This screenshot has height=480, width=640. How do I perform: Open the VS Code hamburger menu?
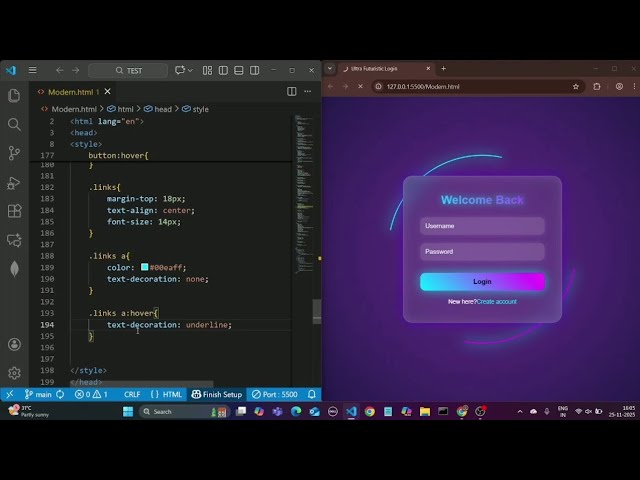(33, 70)
